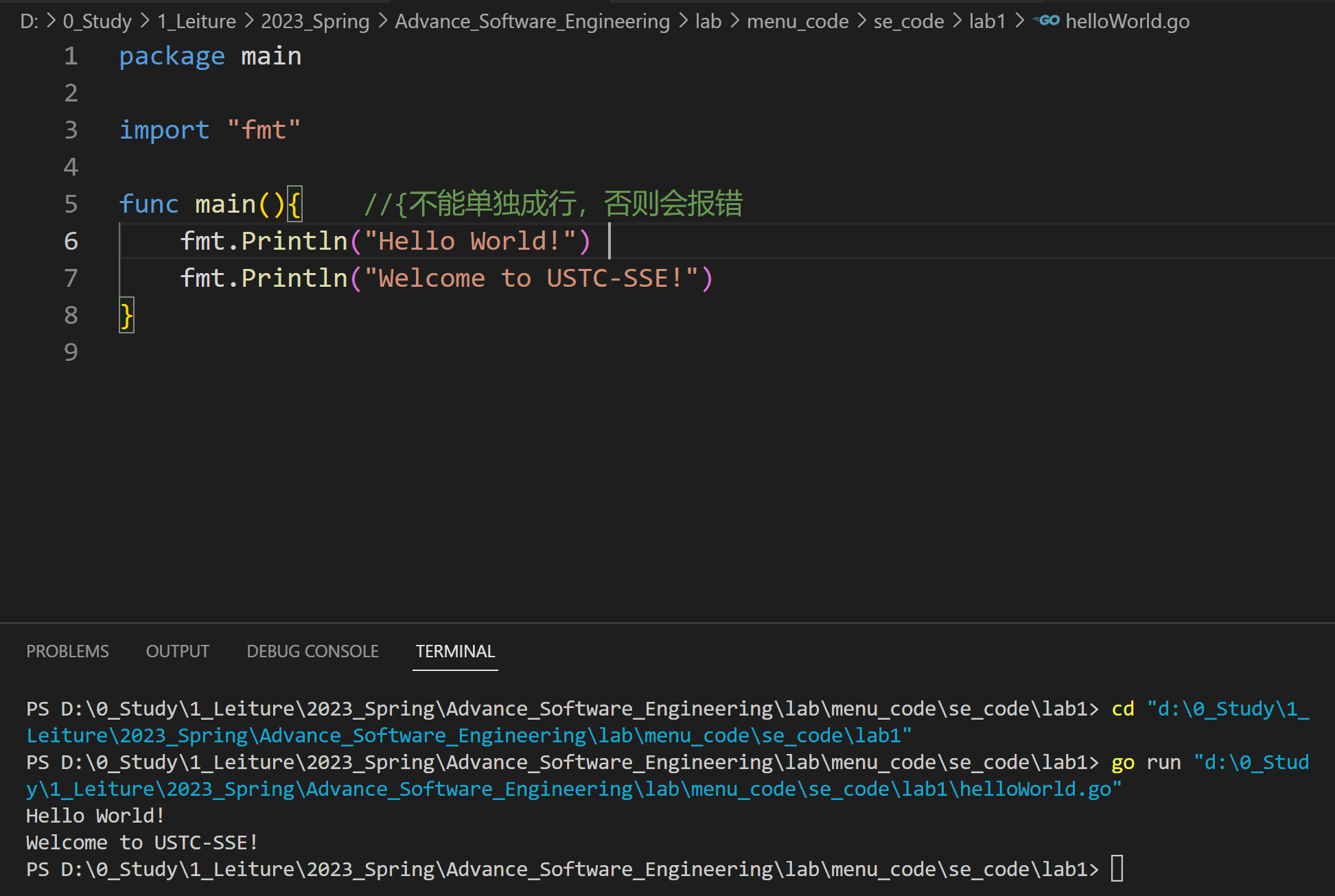
Task: Click the closing brace on line 8
Action: pos(126,316)
